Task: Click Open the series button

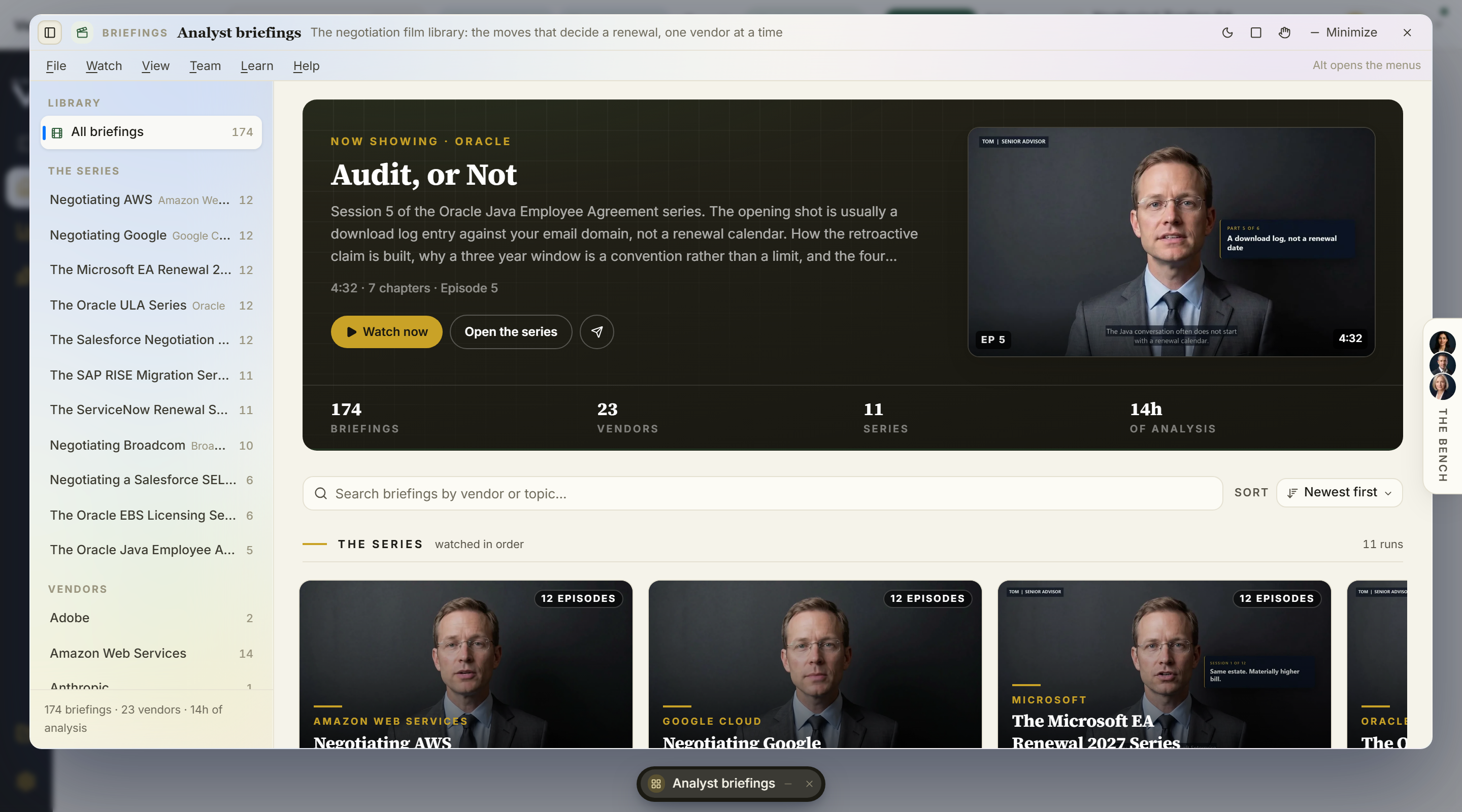Action: tap(511, 332)
